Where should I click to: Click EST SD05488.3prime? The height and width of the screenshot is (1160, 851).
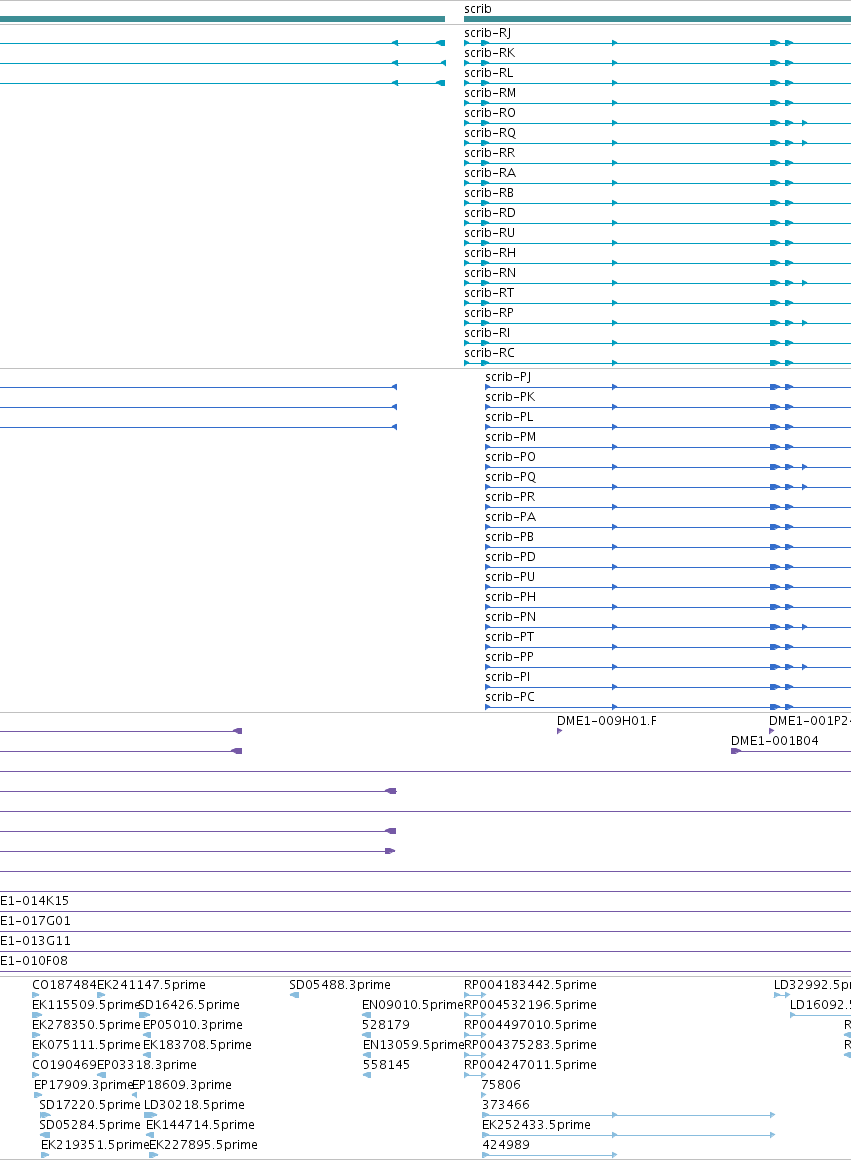pyautogui.click(x=340, y=985)
